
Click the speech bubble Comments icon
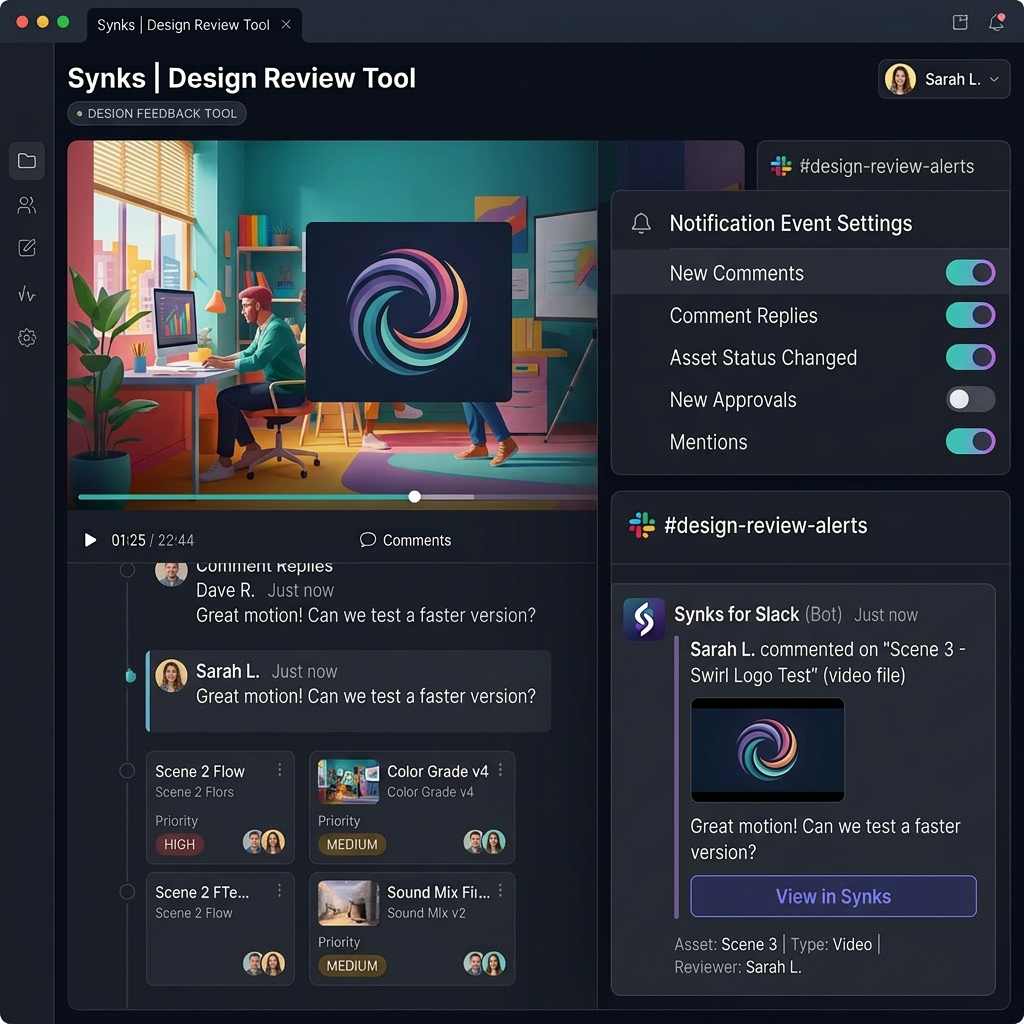point(368,540)
